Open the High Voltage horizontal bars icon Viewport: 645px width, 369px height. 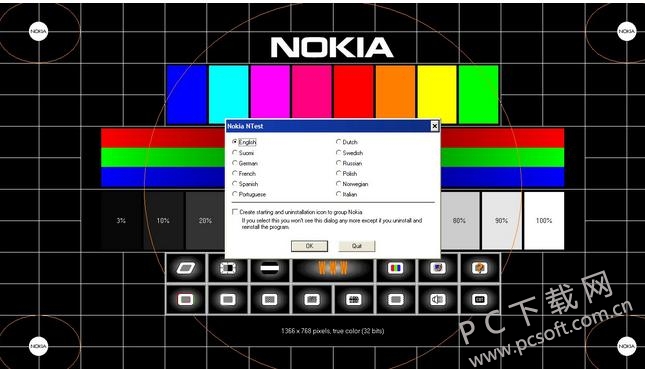point(269,269)
